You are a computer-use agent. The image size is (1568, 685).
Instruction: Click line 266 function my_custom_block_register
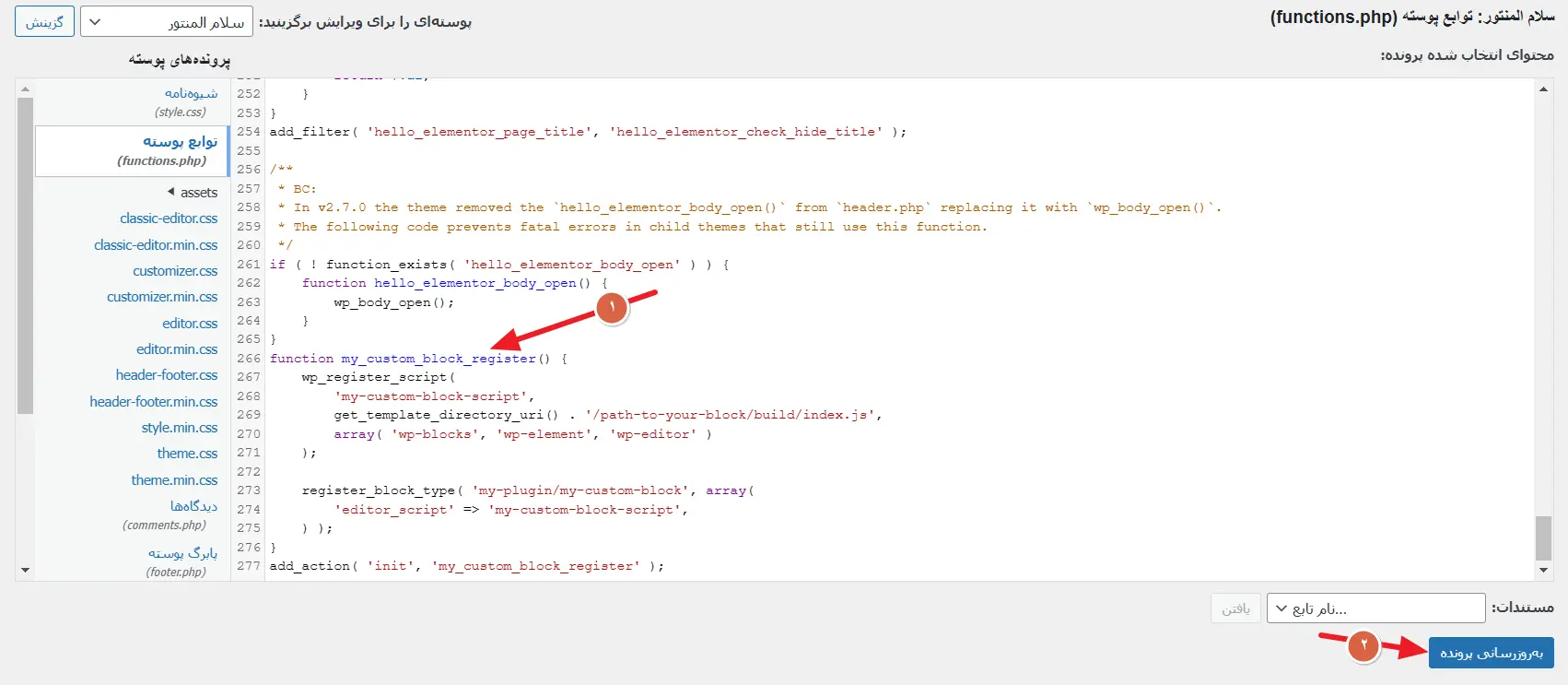pos(418,359)
